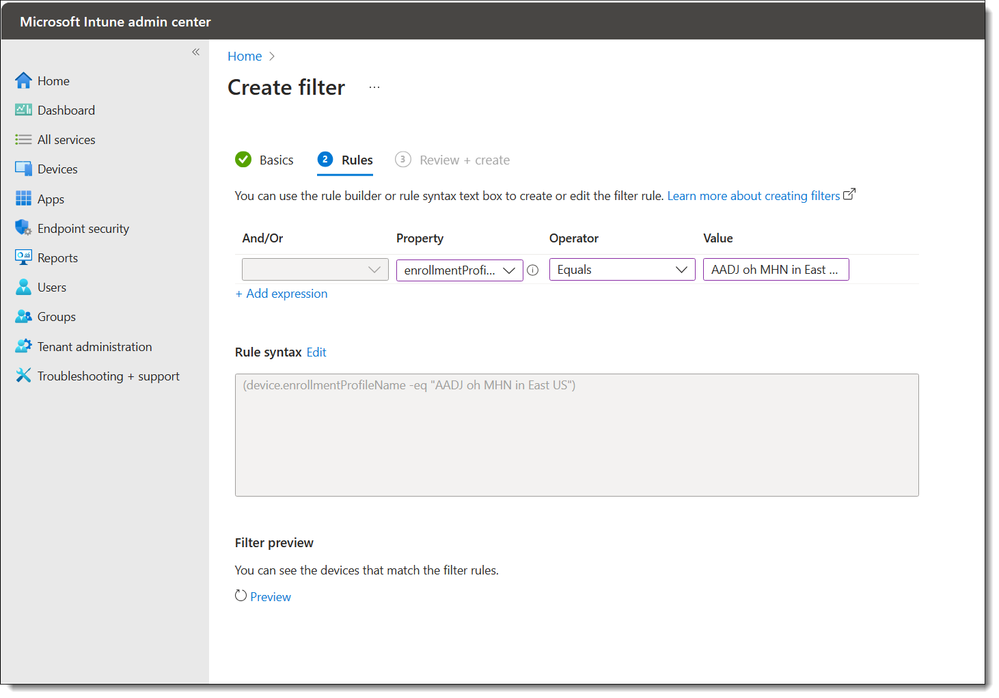Click the Value field with AADJ text

(776, 269)
